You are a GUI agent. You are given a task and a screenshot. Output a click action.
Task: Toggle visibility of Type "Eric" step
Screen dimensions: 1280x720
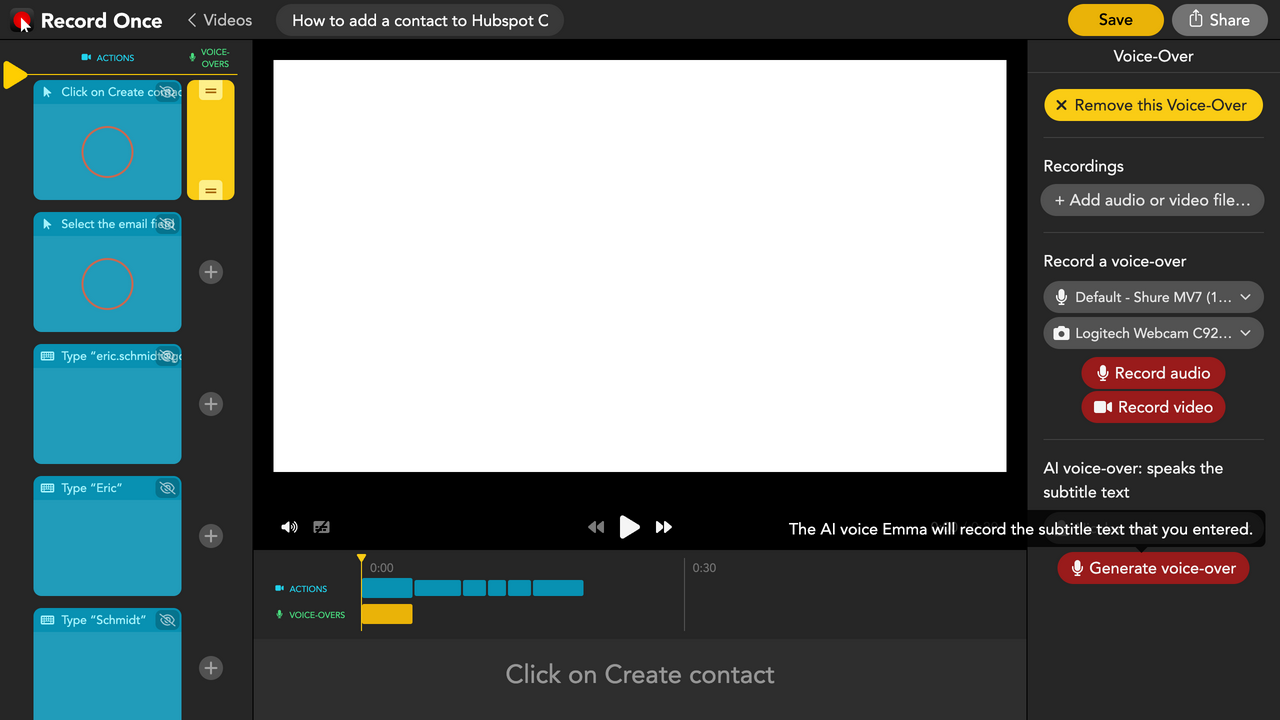[x=168, y=488]
